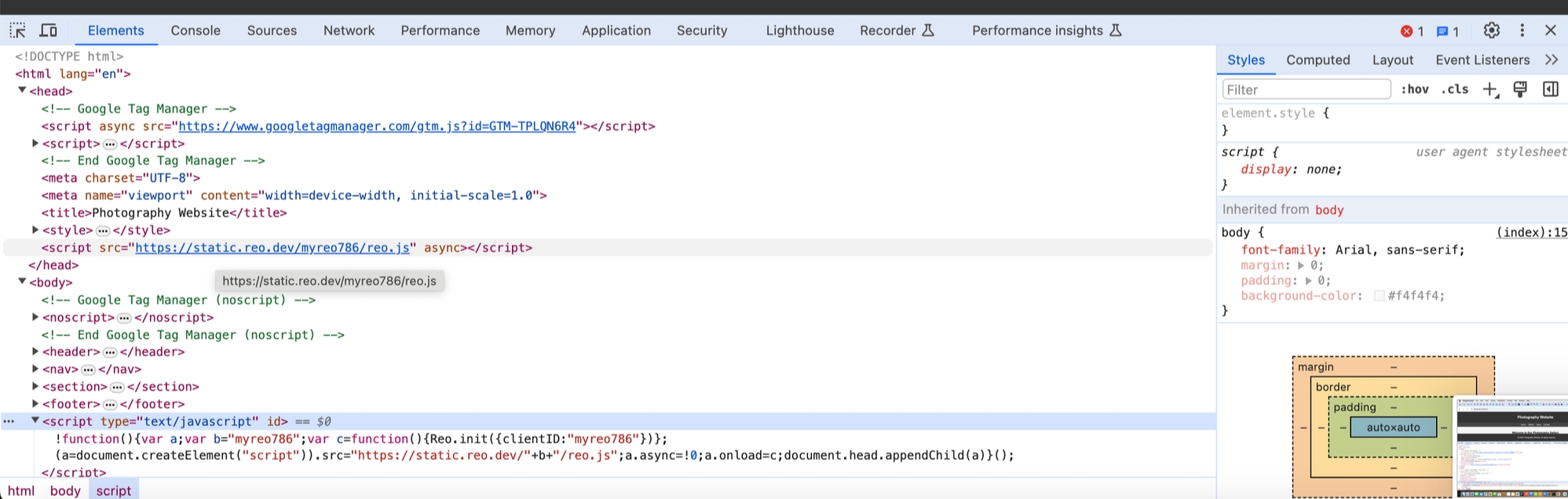Open DevTools settings gear
Image resolution: width=1568 pixels, height=499 pixels.
coord(1491,31)
